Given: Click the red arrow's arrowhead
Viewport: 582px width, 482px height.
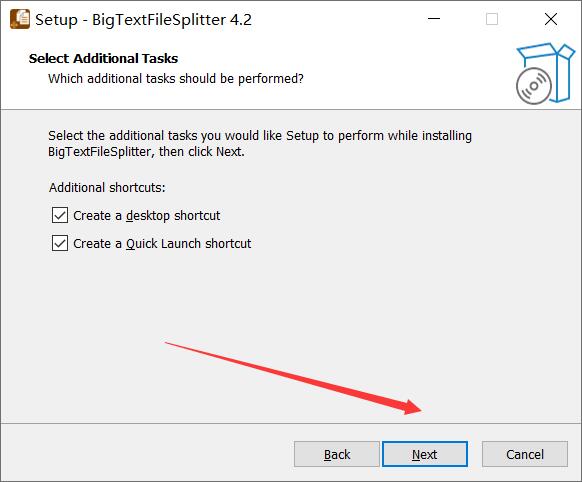Looking at the screenshot, I should tap(412, 407).
